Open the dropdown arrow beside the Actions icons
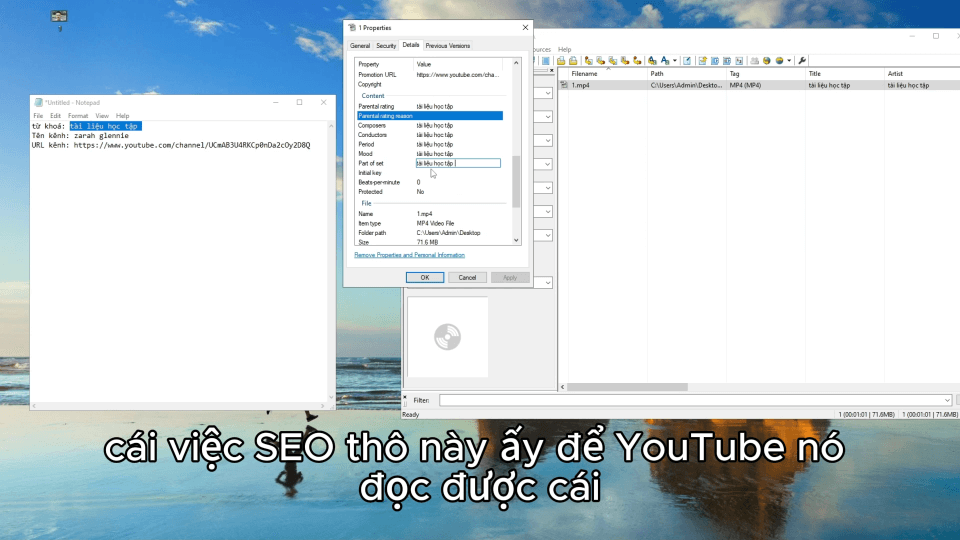960x540 pixels. [x=675, y=61]
